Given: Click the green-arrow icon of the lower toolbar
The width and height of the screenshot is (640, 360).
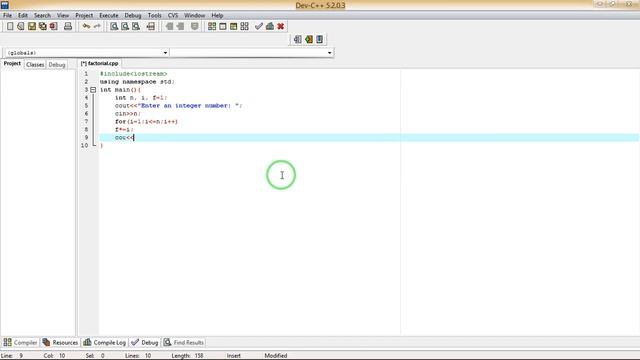Looking at the screenshot, I should 309,40.
